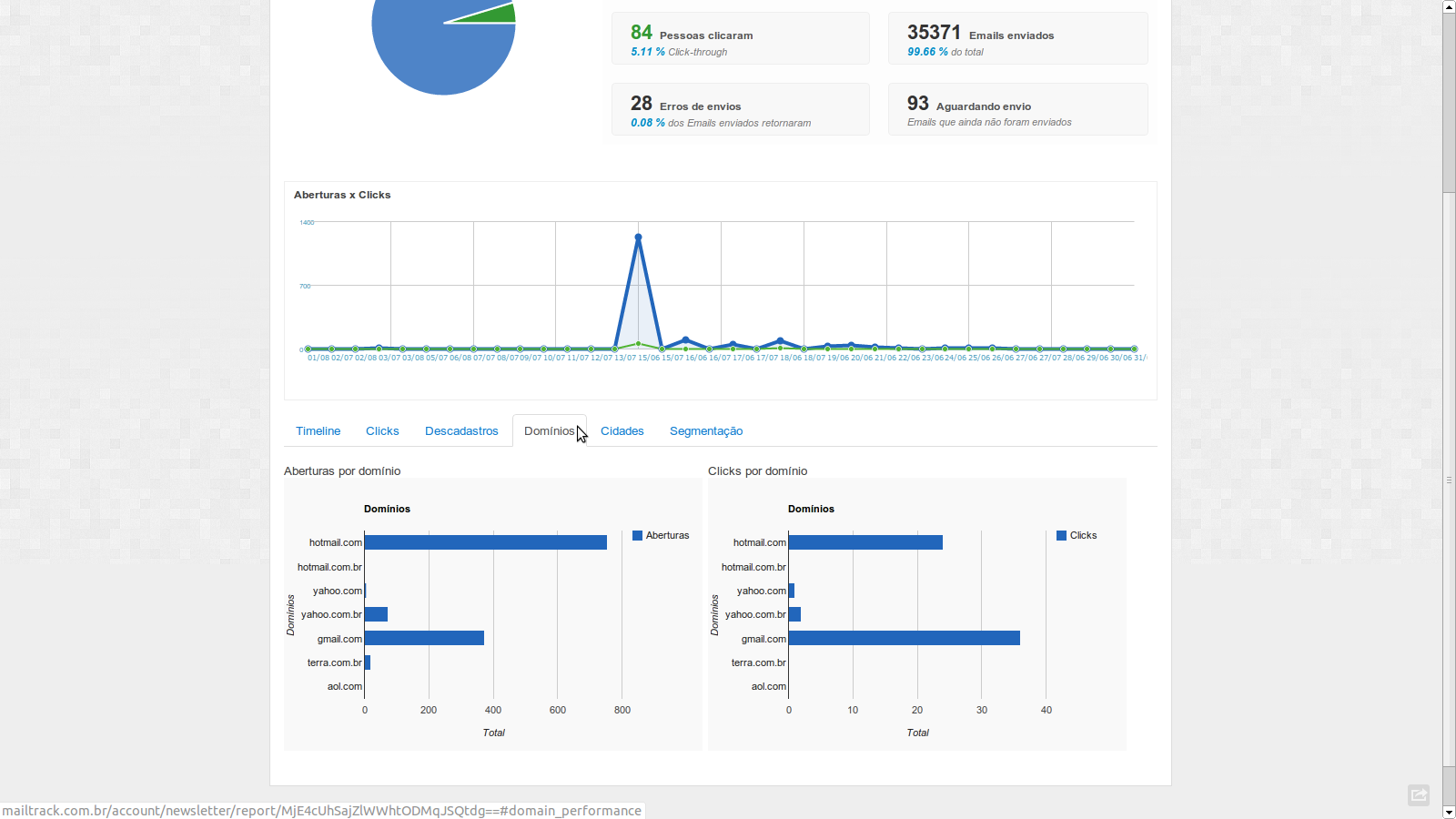Click the Aberturas legend swatch
1456x819 pixels.
coord(639,535)
